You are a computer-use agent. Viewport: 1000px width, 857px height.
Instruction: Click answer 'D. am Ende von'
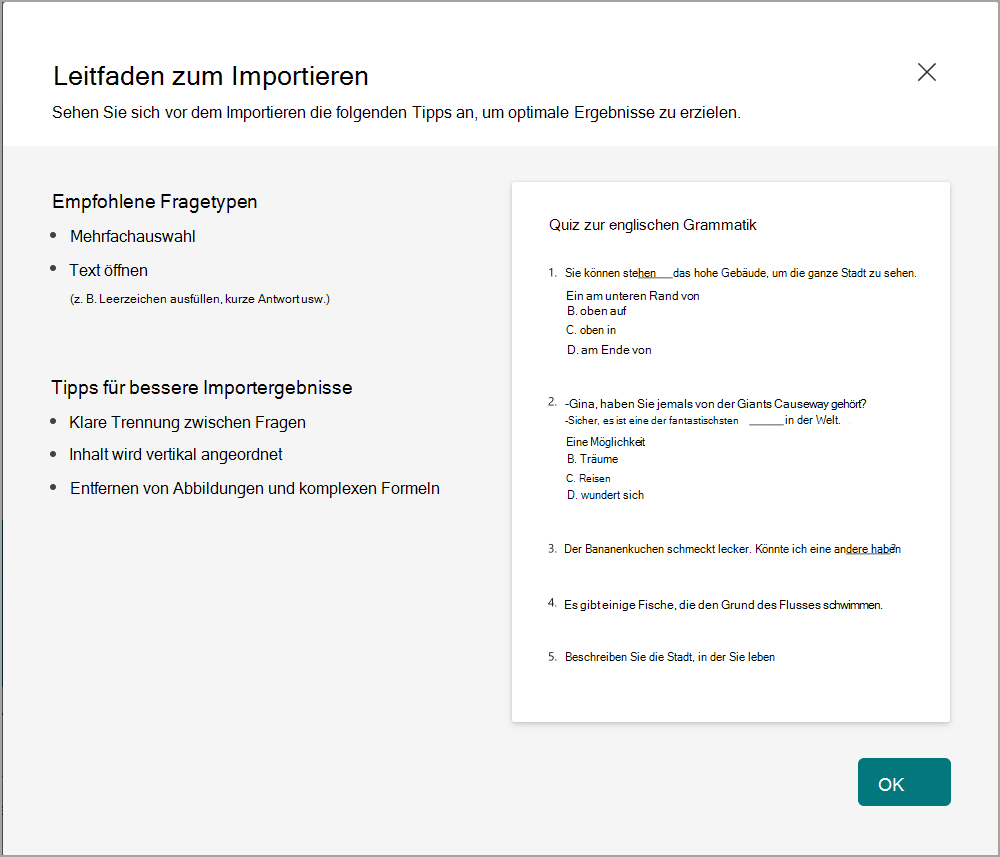point(609,350)
